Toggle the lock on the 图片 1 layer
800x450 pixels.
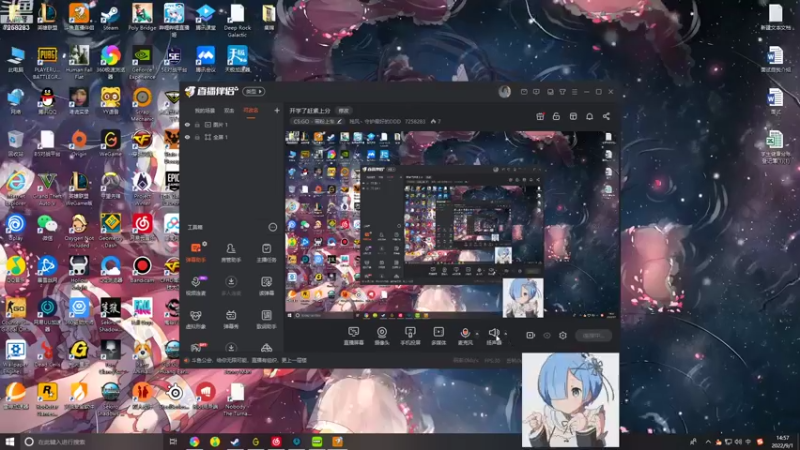click(x=197, y=124)
